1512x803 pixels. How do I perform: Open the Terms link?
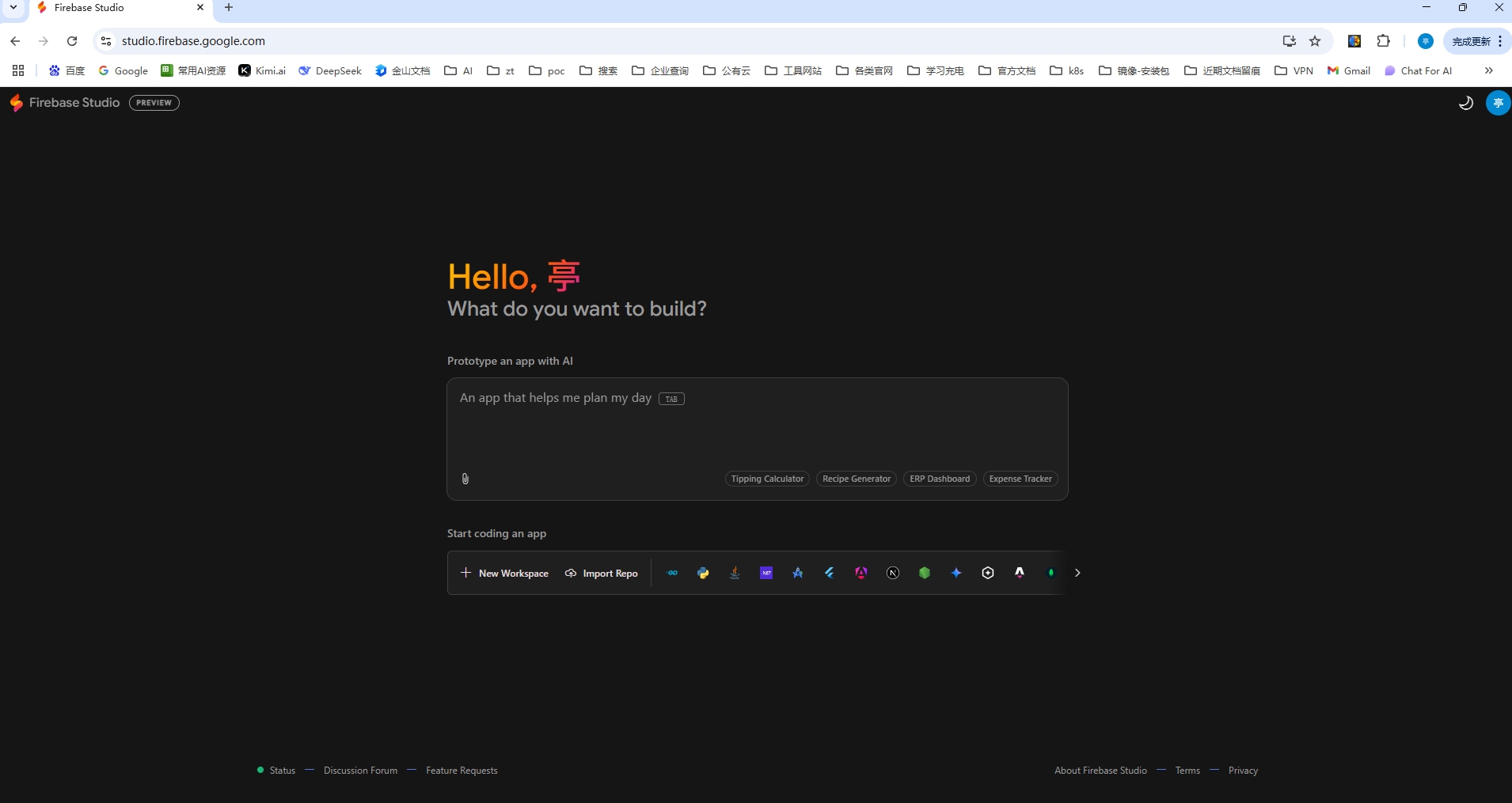tap(1187, 771)
